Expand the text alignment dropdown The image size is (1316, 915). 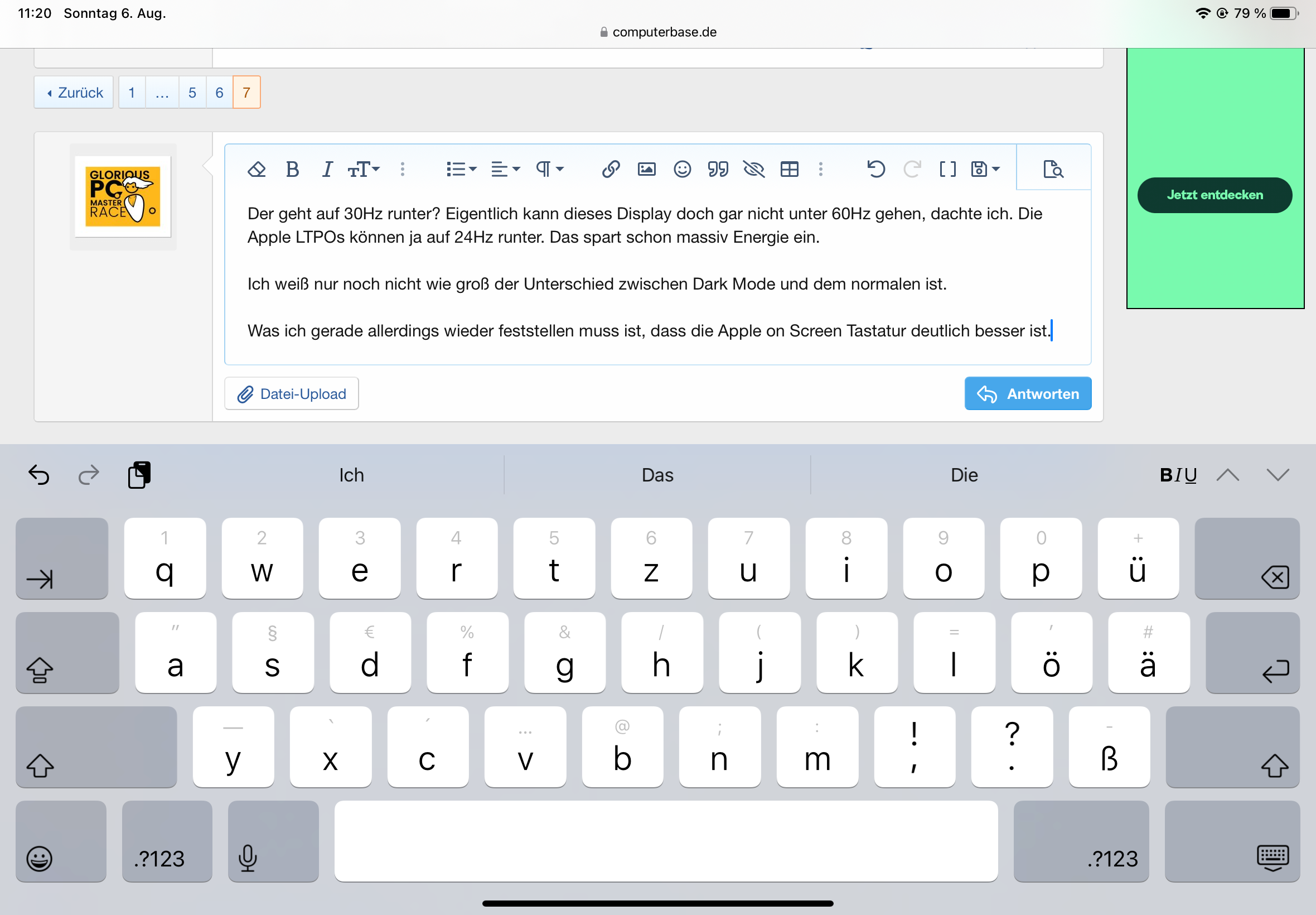pyautogui.click(x=505, y=169)
